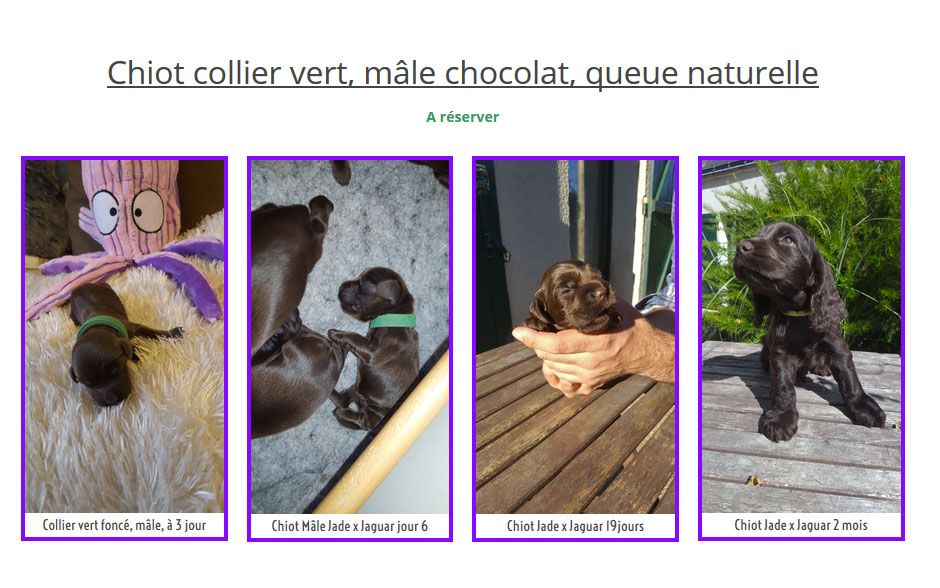Open the 2 months puppy photo

pyautogui.click(x=802, y=336)
